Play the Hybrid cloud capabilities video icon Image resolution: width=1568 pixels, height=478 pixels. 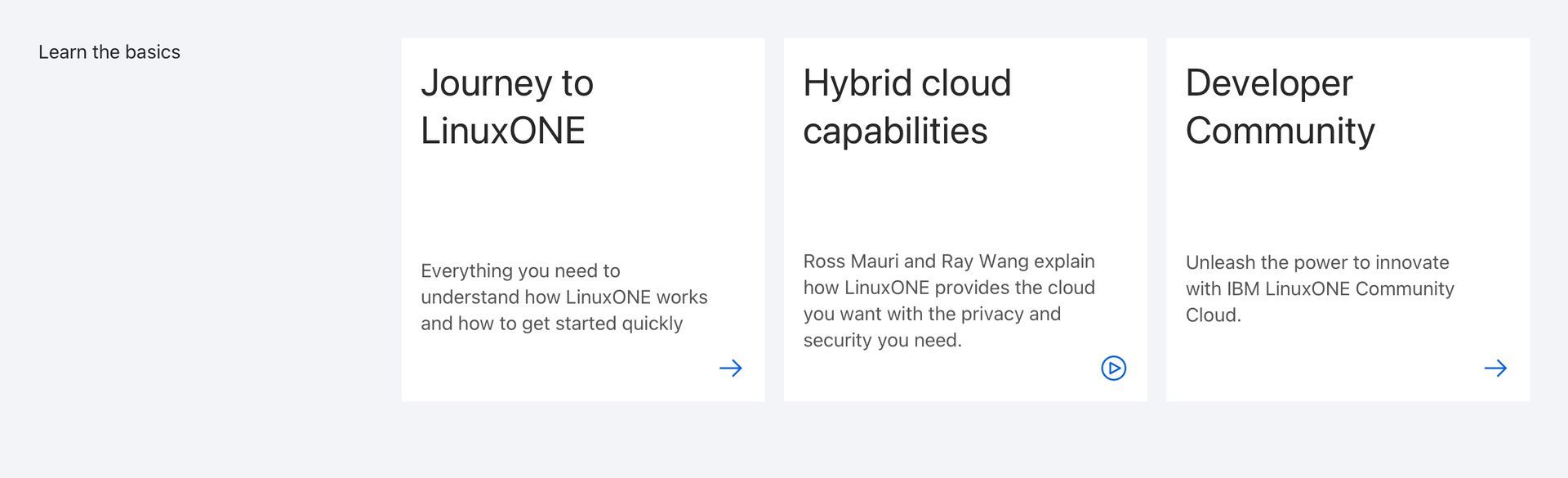point(1113,369)
